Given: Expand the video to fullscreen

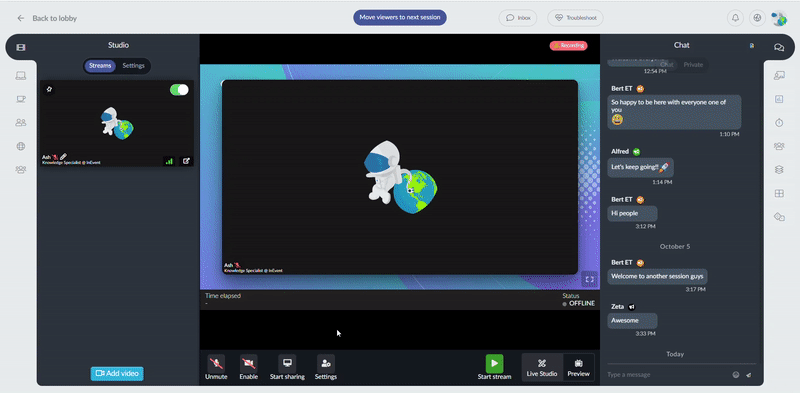Looking at the screenshot, I should [589, 279].
